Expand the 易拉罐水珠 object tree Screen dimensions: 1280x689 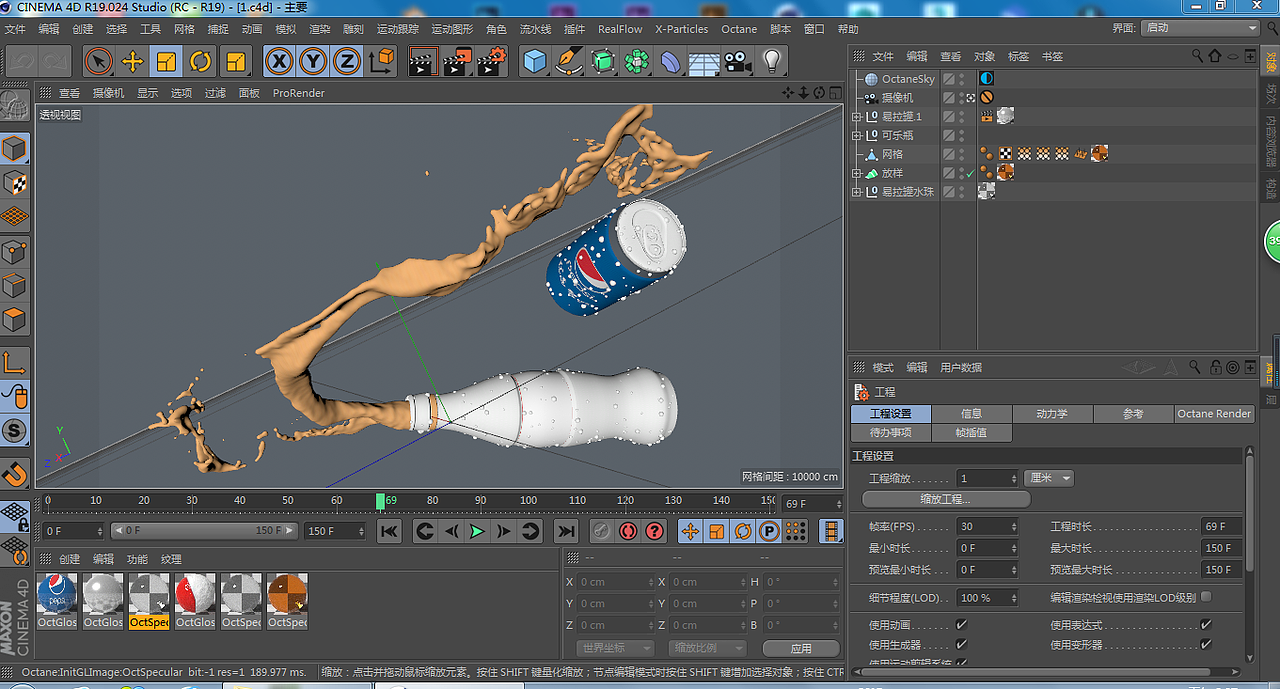tap(856, 192)
